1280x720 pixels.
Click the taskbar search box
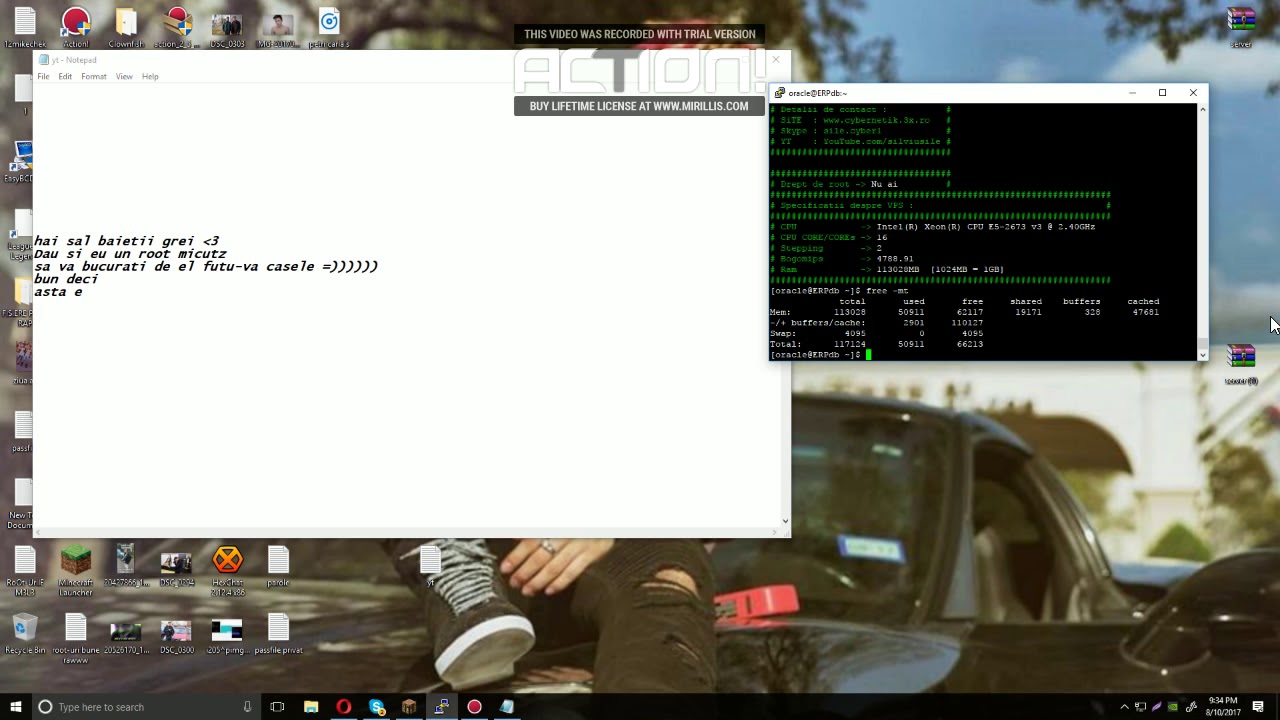coord(145,707)
